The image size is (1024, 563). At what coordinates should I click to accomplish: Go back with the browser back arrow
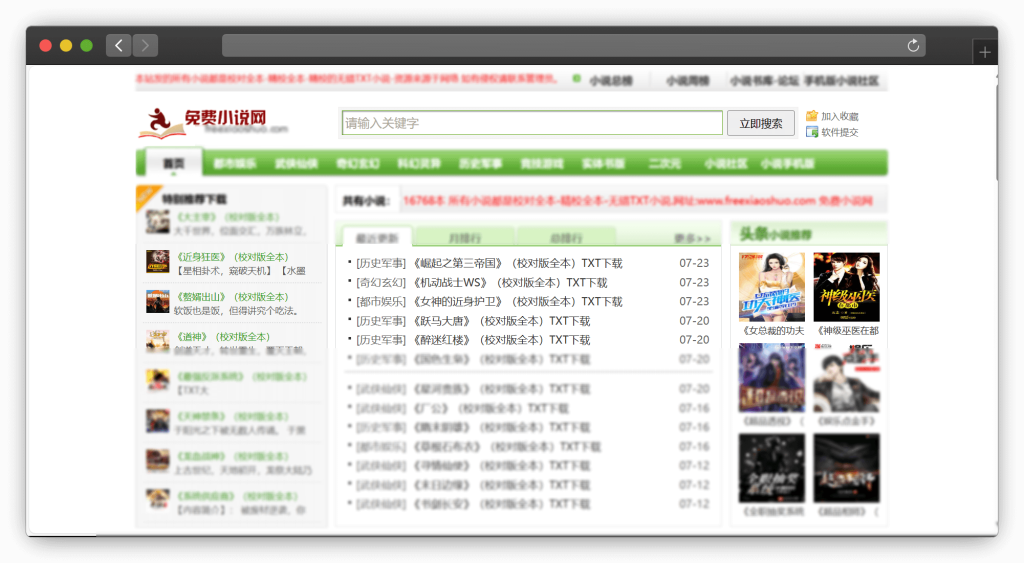(x=118, y=45)
